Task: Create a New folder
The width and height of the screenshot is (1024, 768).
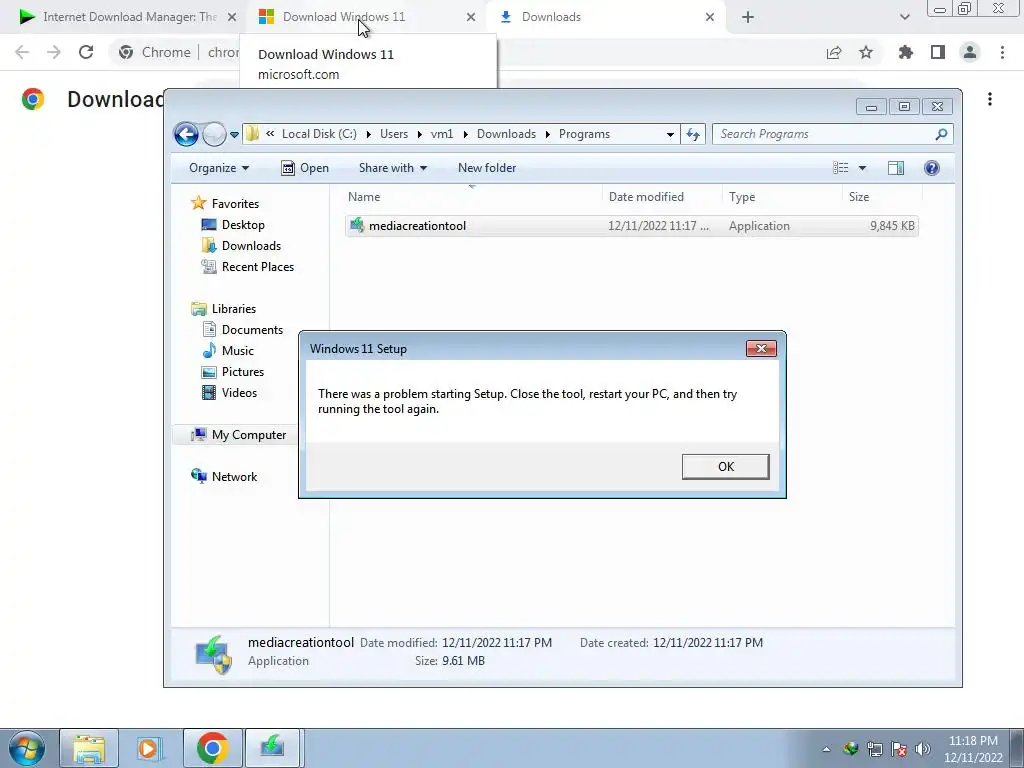Action: (487, 168)
